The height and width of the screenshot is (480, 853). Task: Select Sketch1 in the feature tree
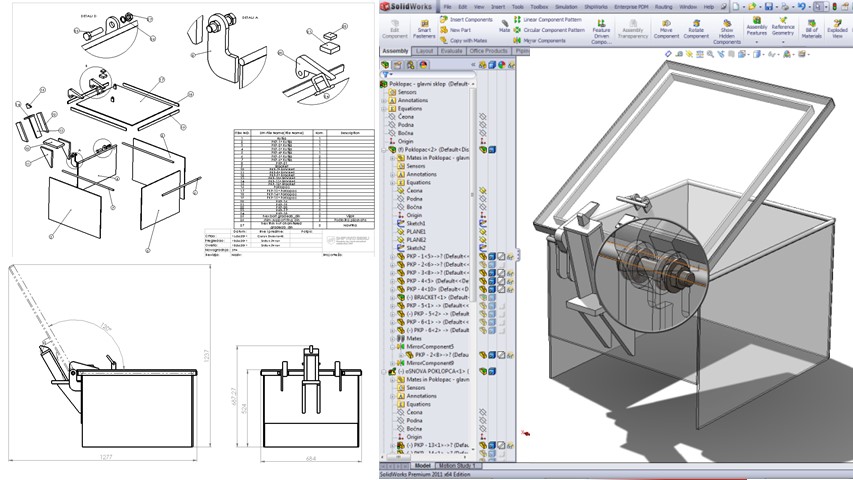(x=416, y=223)
